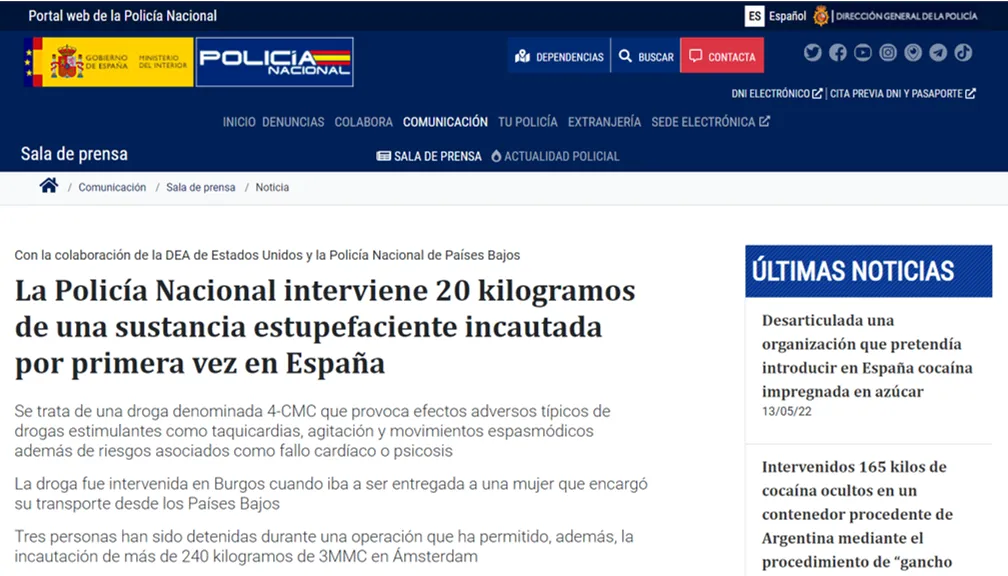The height and width of the screenshot is (576, 1008).
Task: Visit the YouTube channel icon
Action: [x=862, y=53]
